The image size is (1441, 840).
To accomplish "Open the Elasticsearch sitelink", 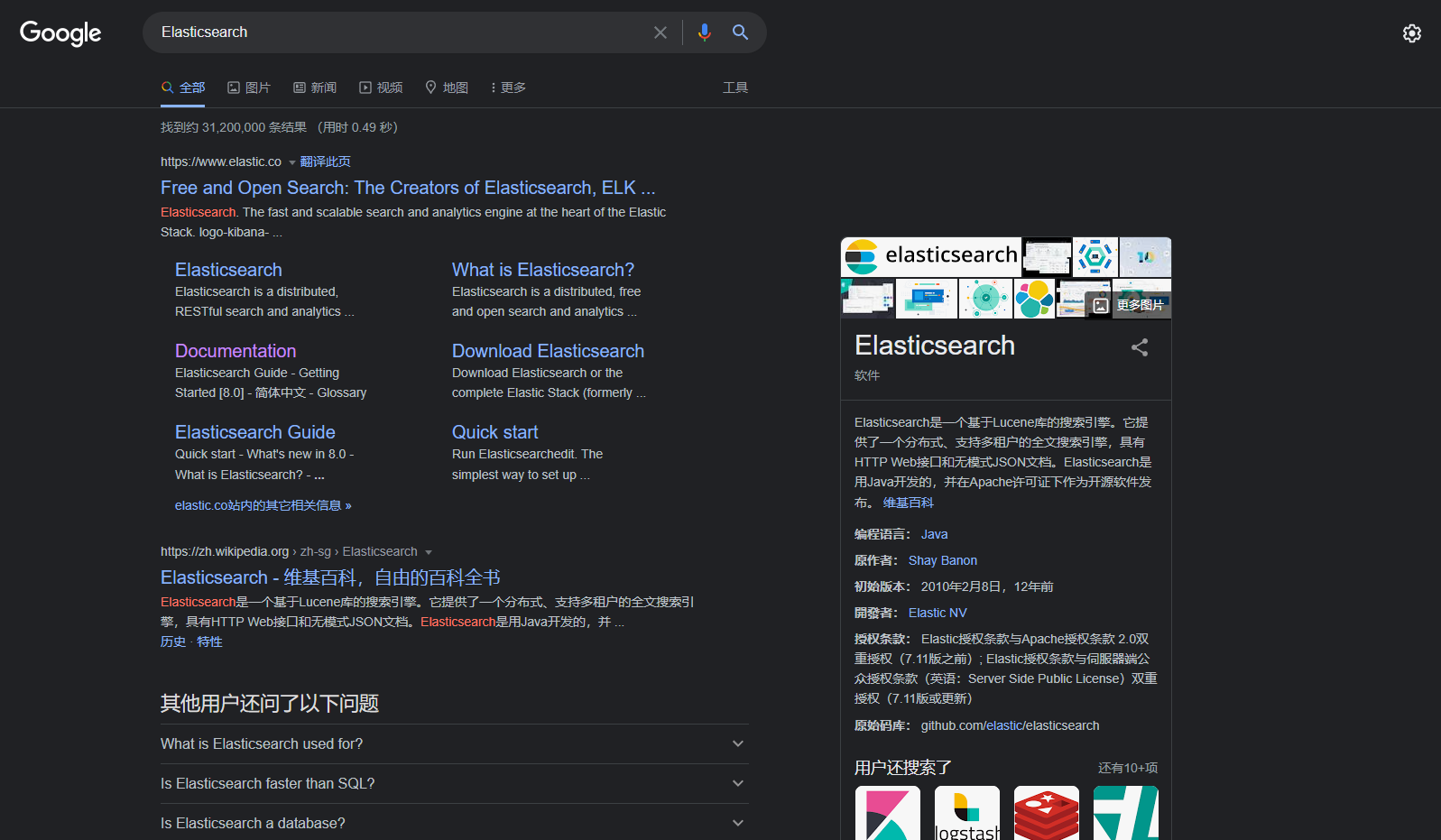I will [x=228, y=270].
